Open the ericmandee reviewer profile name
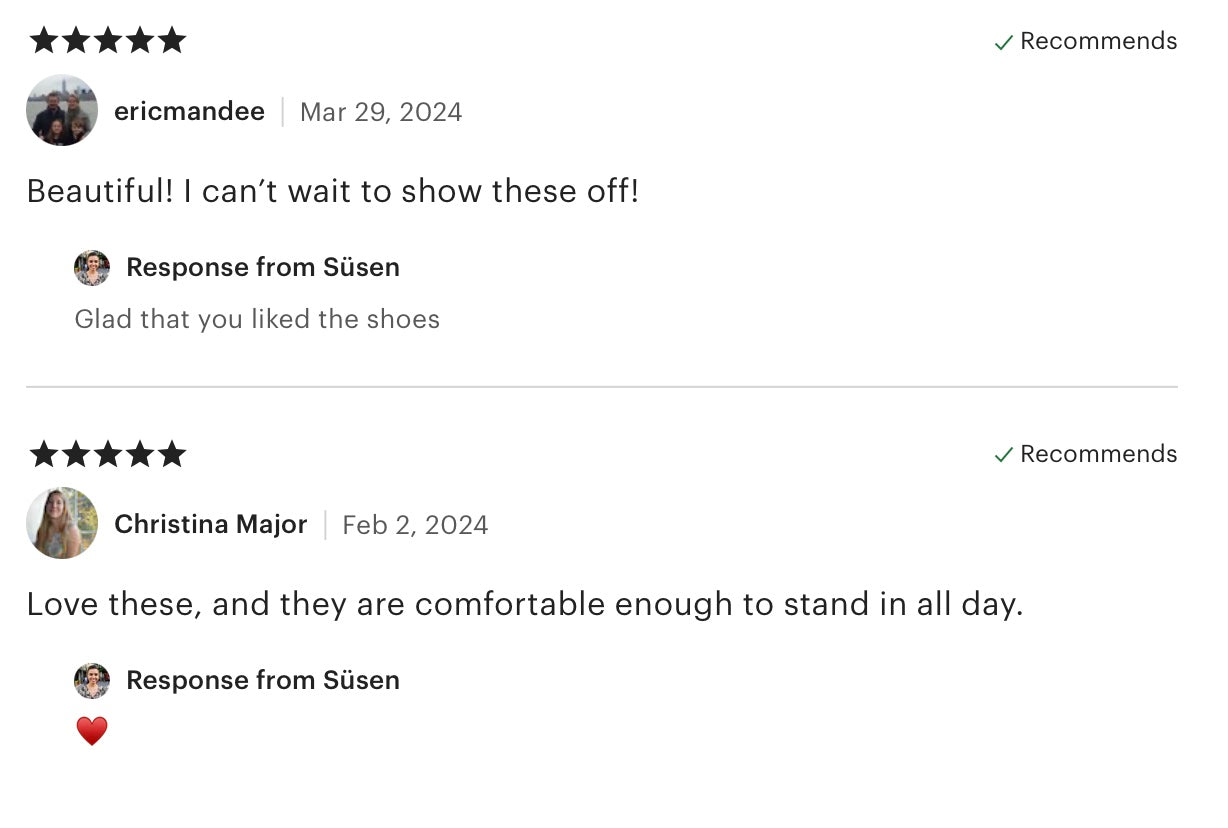Viewport: 1228px width, 828px height. [x=189, y=111]
